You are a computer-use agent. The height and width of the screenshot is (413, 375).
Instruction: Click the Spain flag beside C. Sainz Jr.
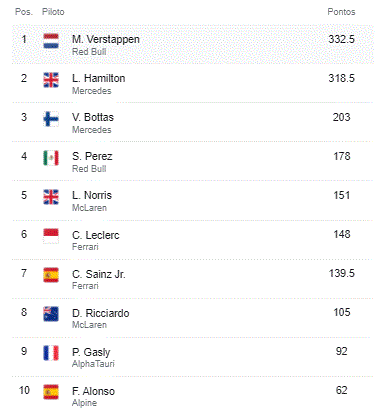click(x=51, y=275)
